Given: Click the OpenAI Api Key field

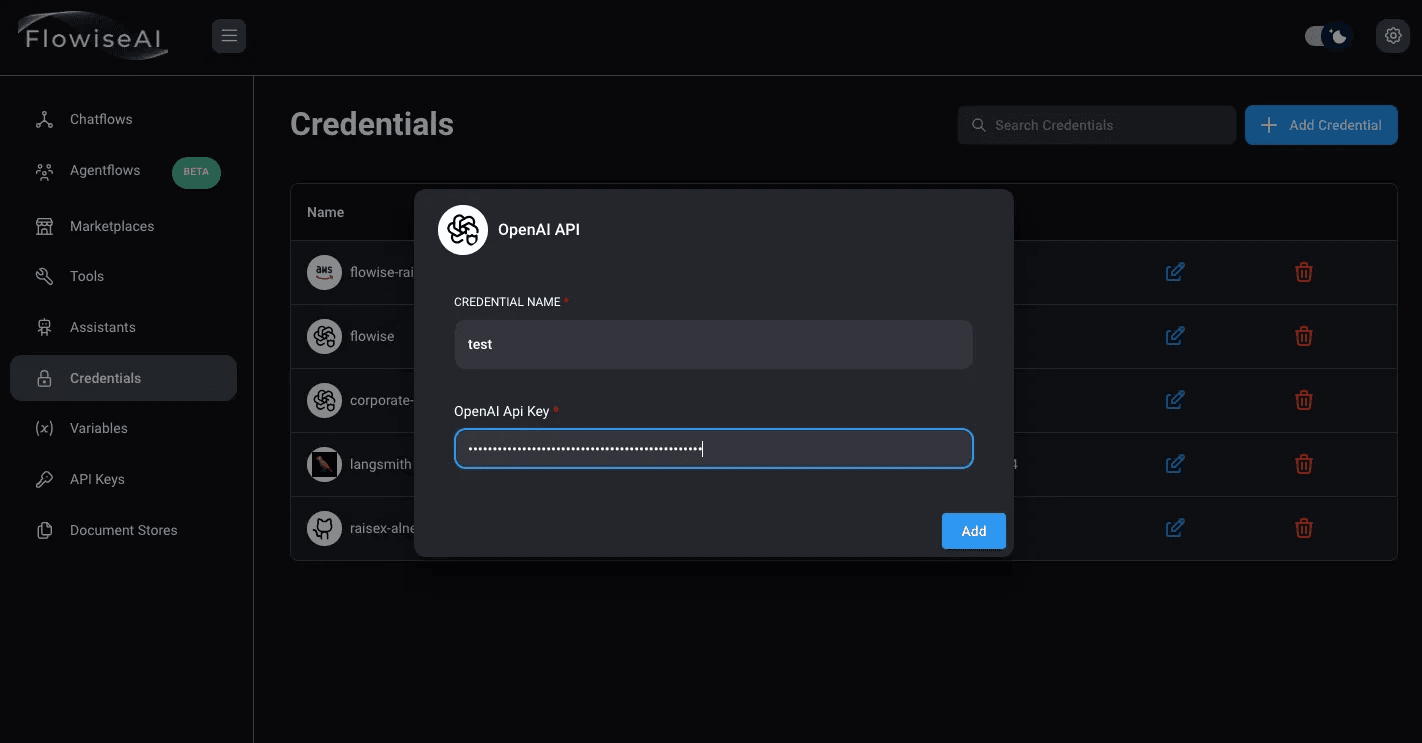Looking at the screenshot, I should [x=713, y=449].
